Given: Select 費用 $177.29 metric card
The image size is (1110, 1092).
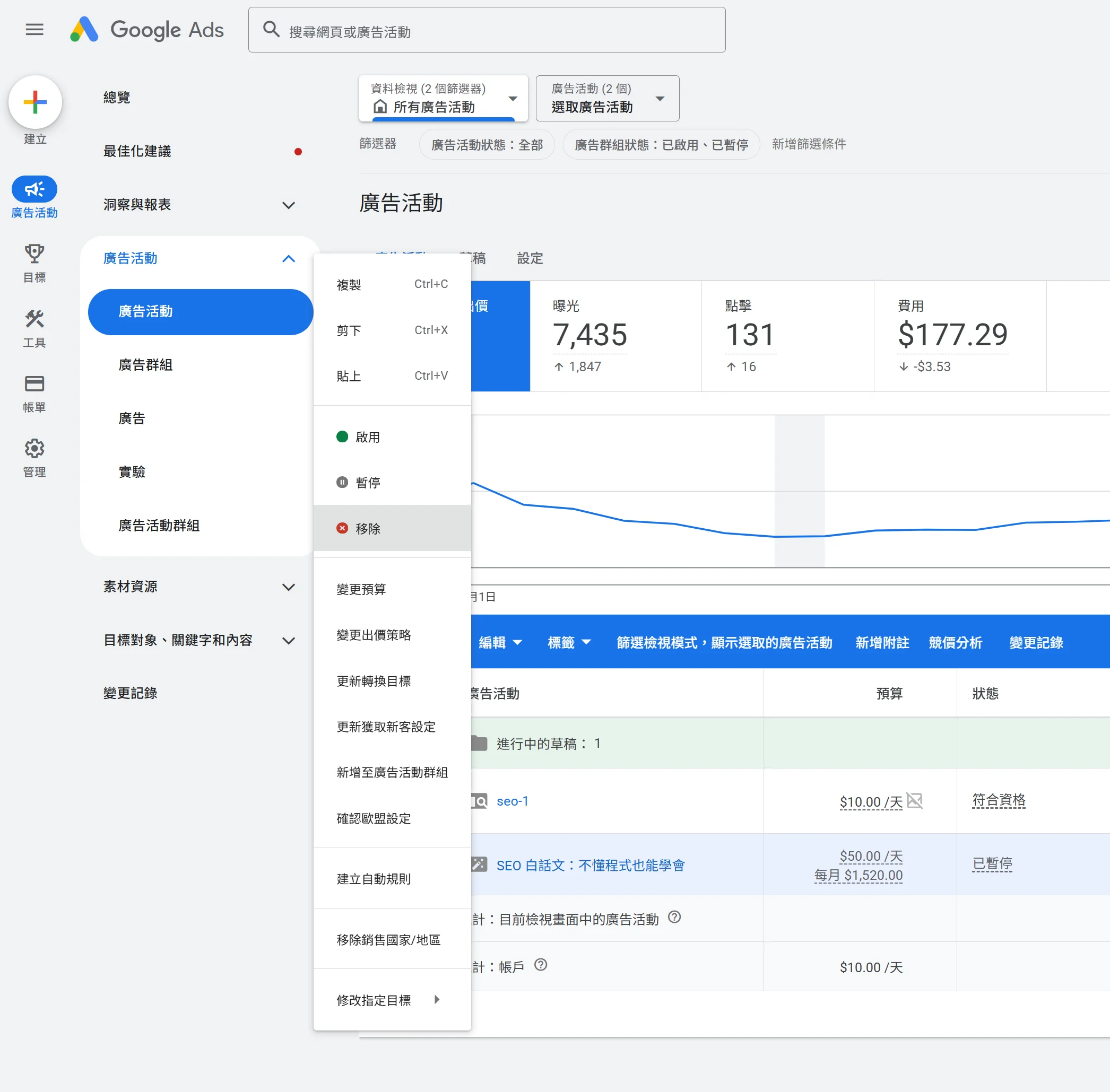Looking at the screenshot, I should (x=960, y=336).
